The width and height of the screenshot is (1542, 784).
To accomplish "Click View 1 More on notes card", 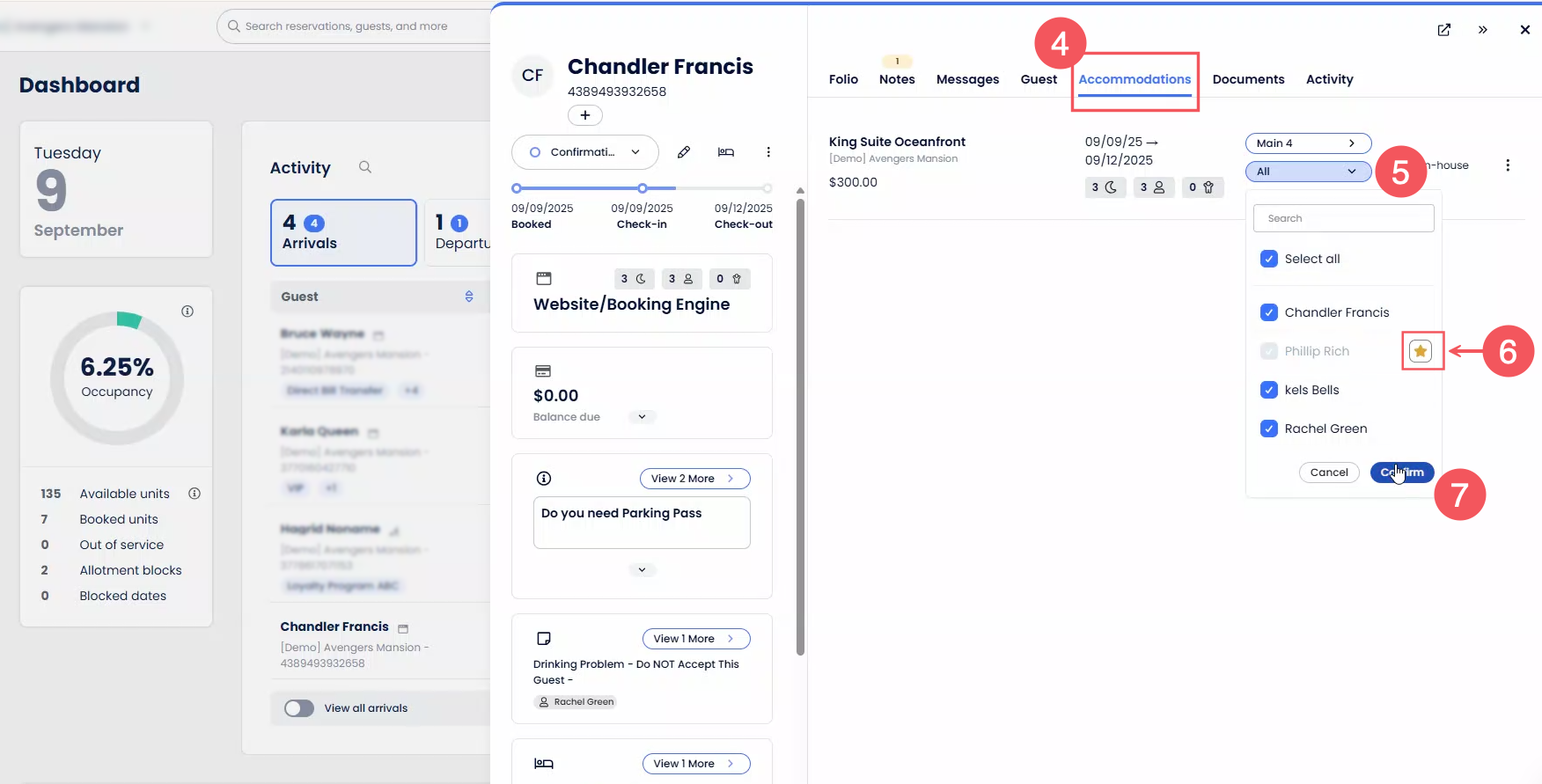I will (x=696, y=639).
